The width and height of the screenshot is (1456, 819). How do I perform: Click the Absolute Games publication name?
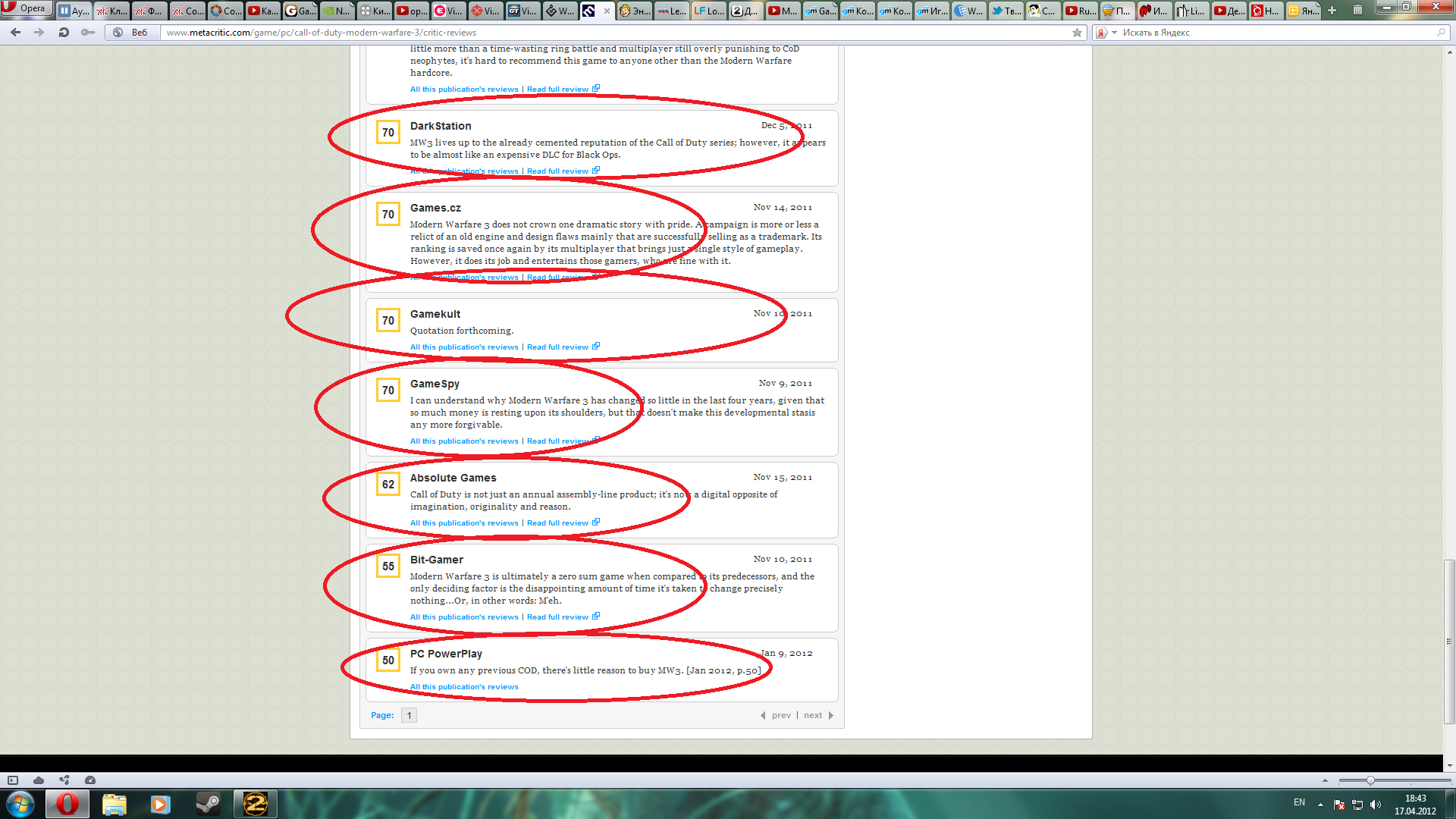(453, 478)
